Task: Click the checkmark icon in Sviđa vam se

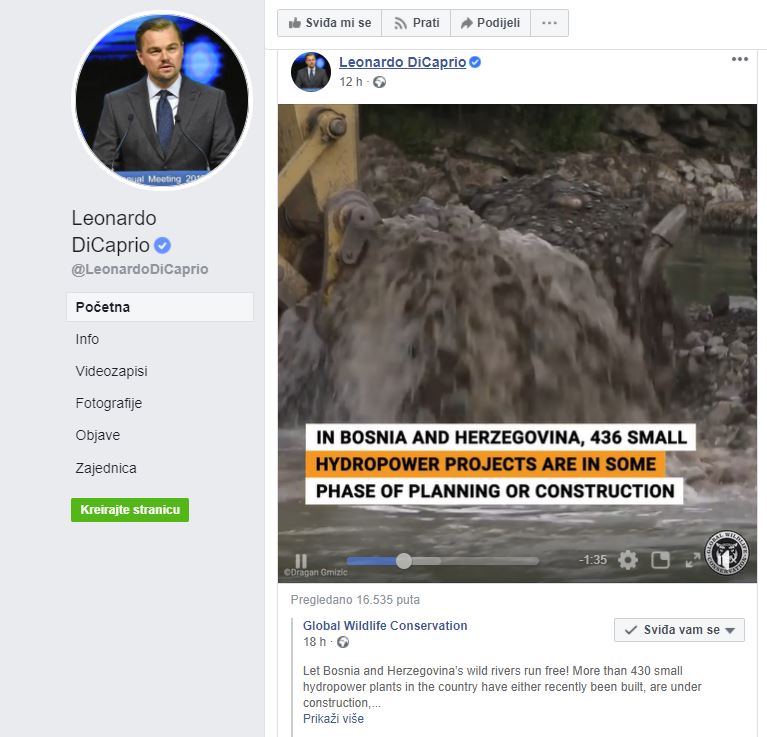Action: pos(631,630)
